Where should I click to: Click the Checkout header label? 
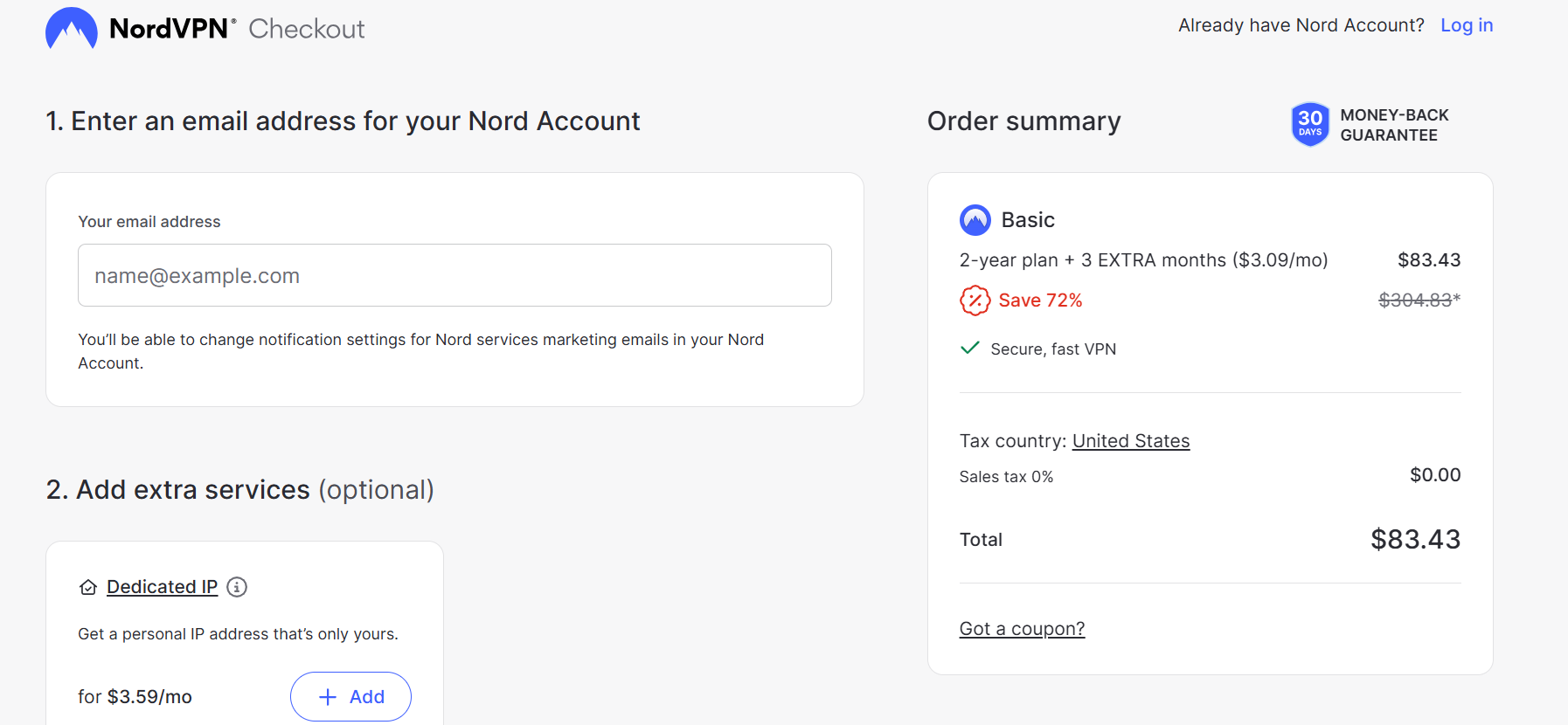(307, 29)
